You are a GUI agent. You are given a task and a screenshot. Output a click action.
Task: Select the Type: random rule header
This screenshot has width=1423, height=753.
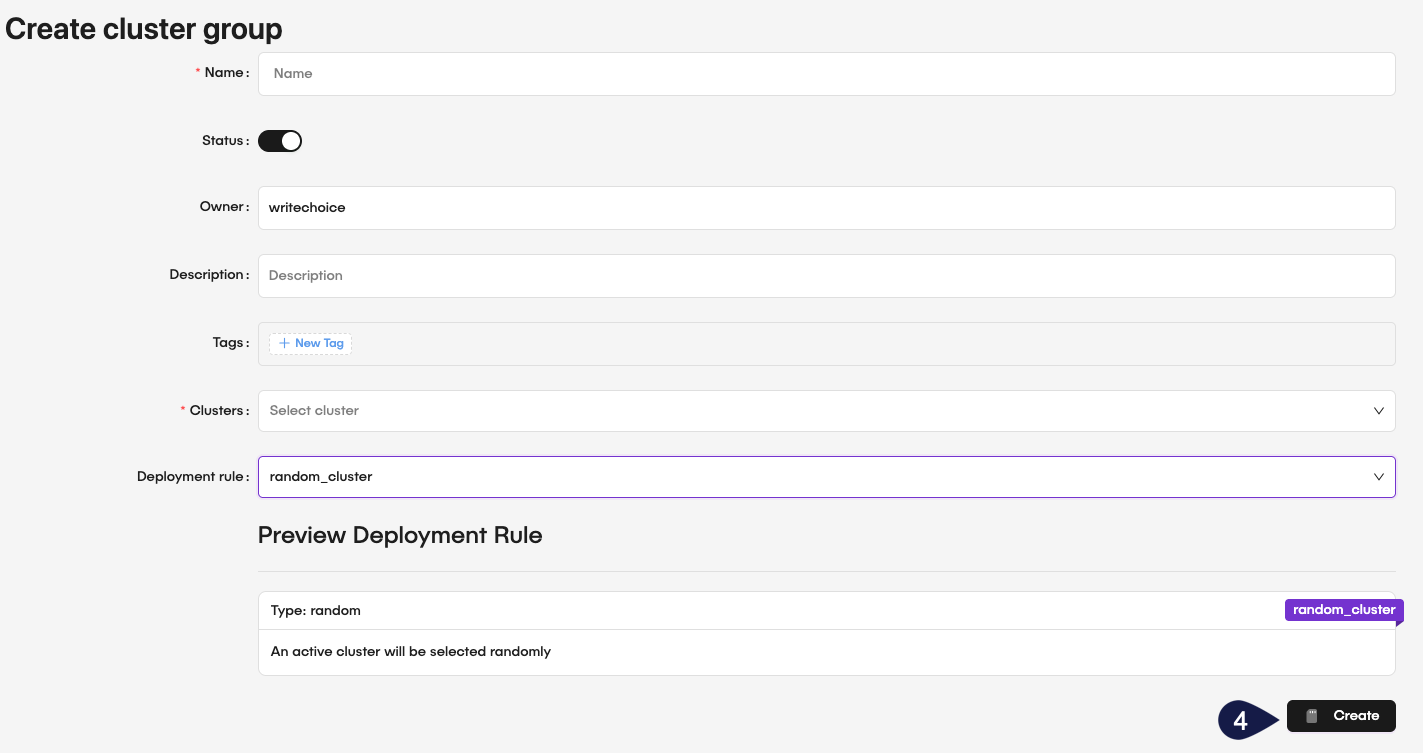pyautogui.click(x=316, y=610)
